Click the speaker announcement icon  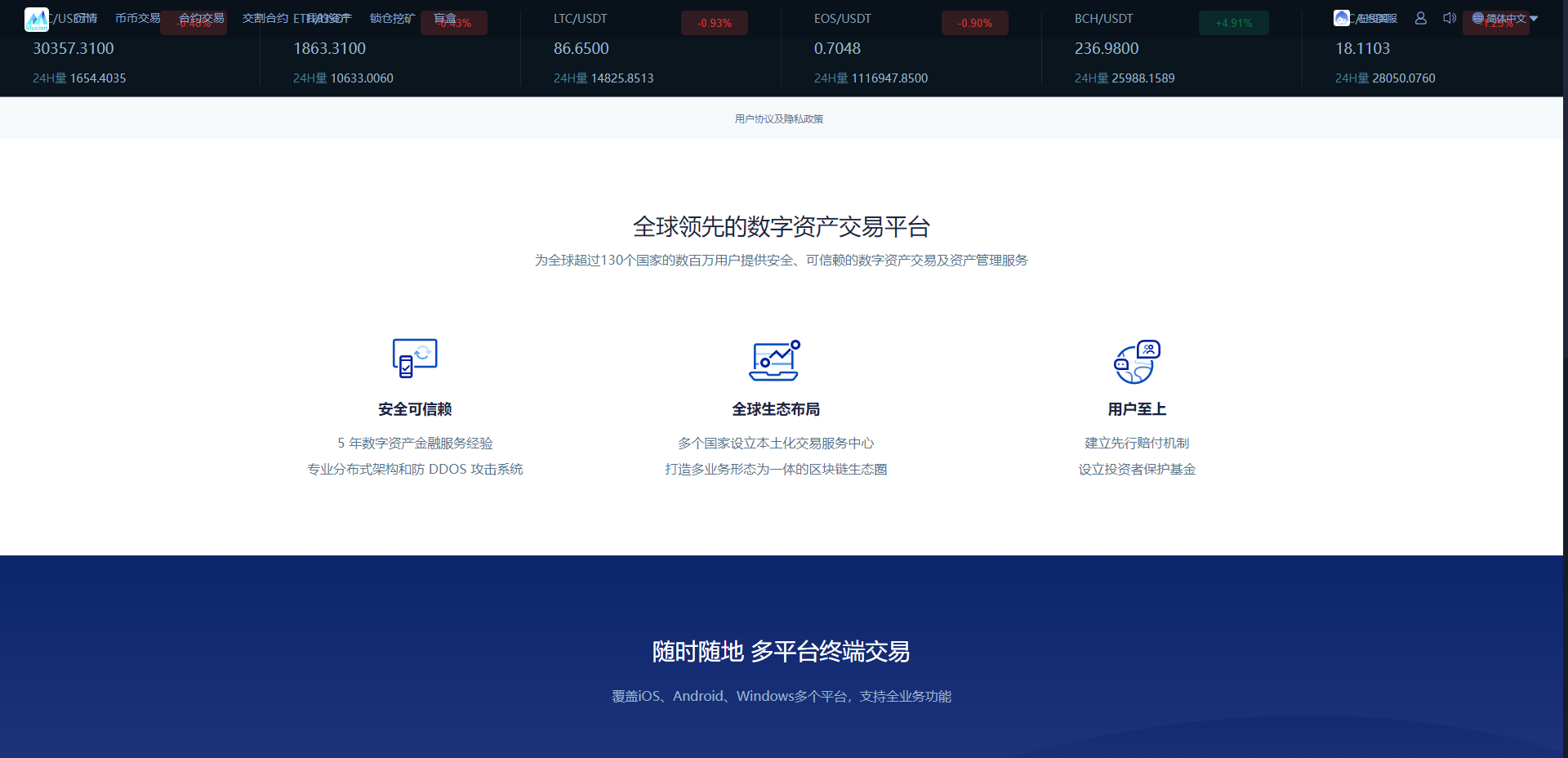click(x=1450, y=18)
